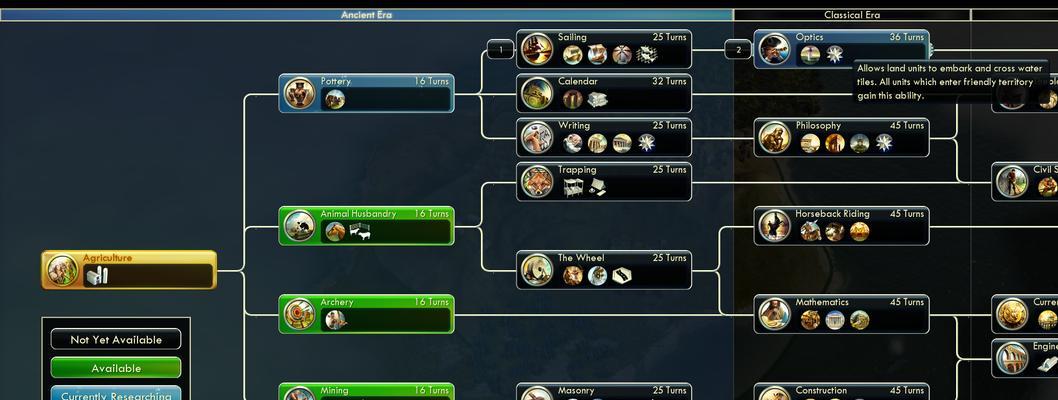
Task: Click the Animal Husbandry portrait icon
Action: 300,226
